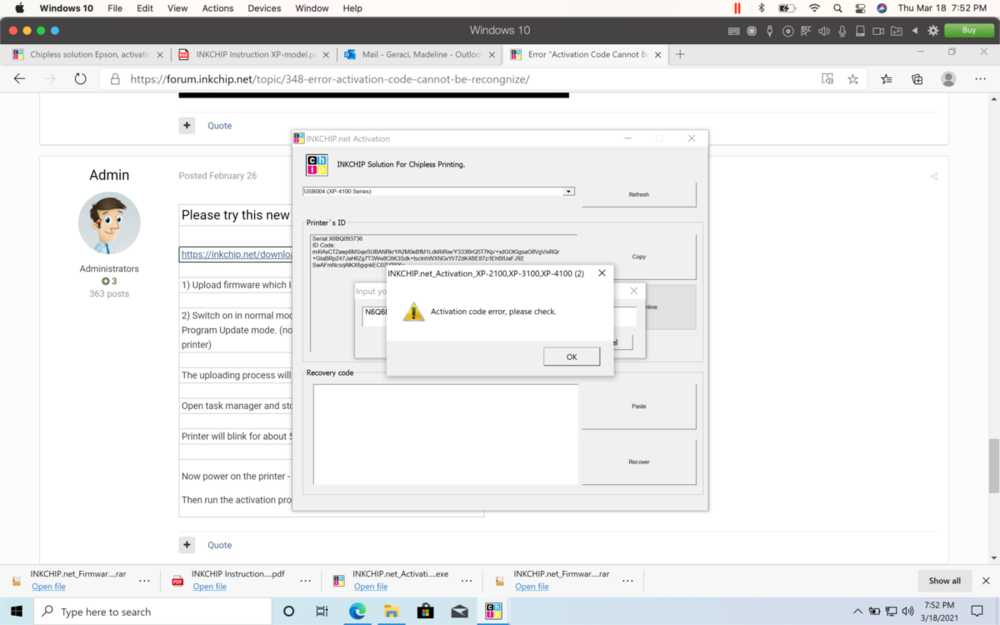Open the Mail app from the taskbar
Screen dimensions: 1000x625
[459, 611]
